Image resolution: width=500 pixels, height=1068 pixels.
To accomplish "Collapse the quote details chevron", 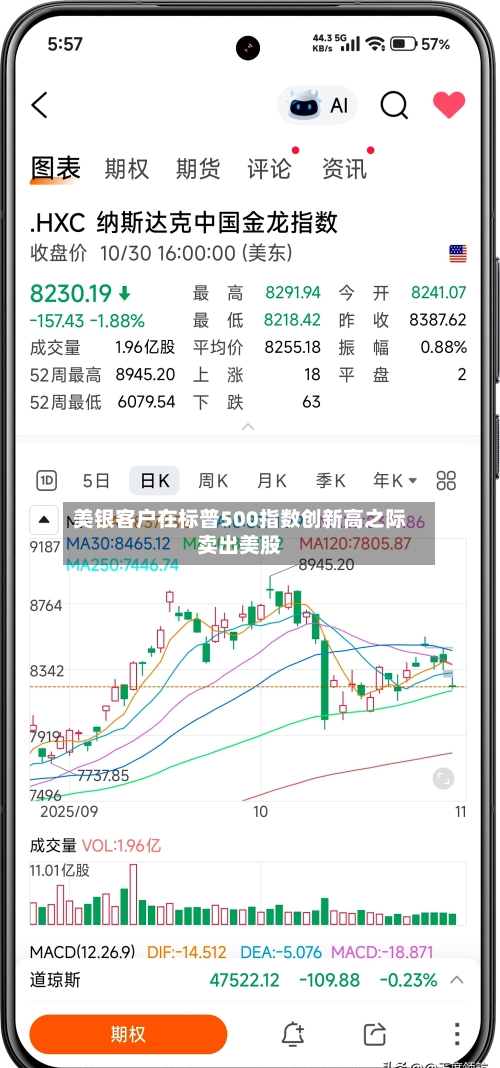I will (248, 427).
